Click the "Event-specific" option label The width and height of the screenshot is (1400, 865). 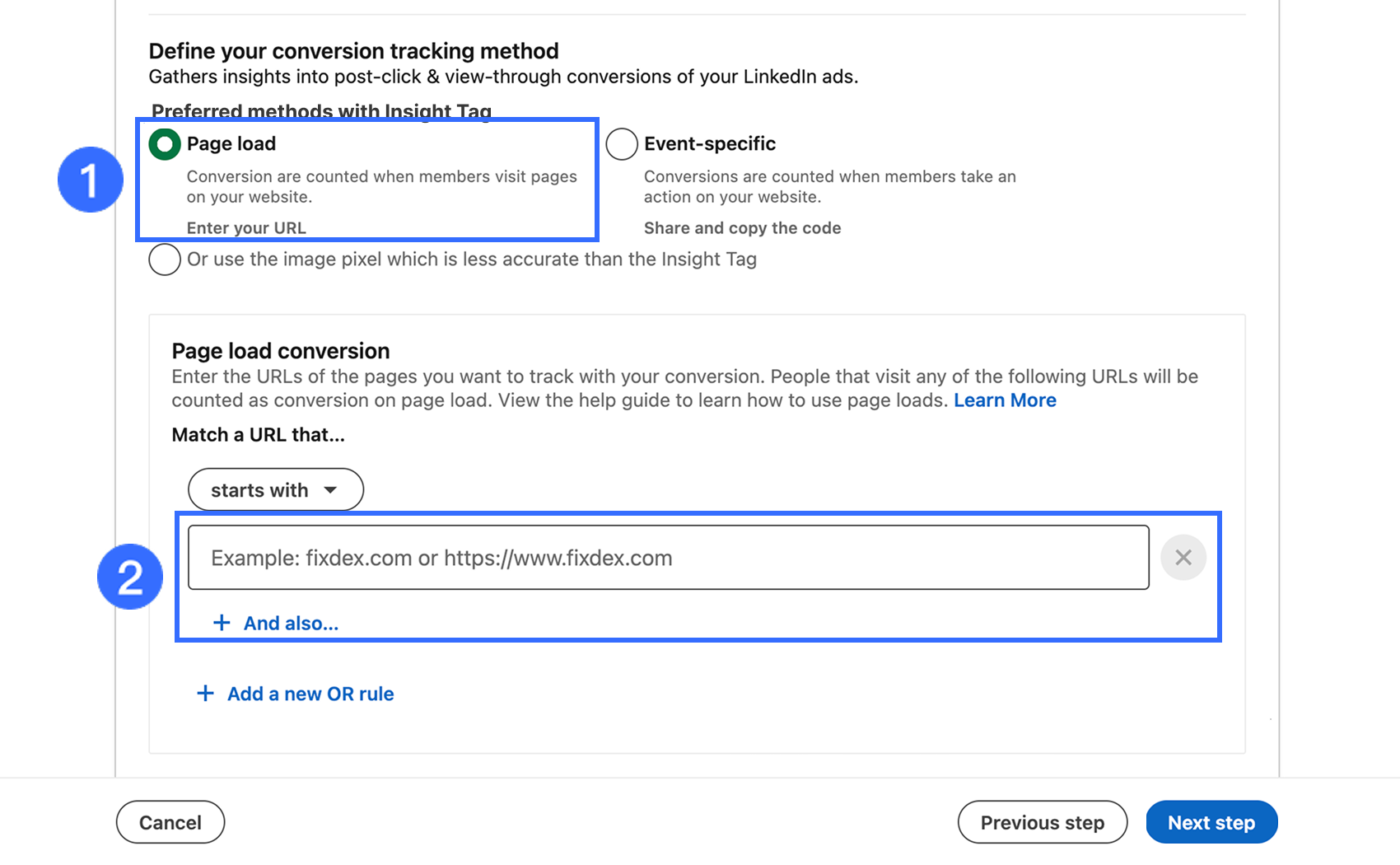click(710, 144)
